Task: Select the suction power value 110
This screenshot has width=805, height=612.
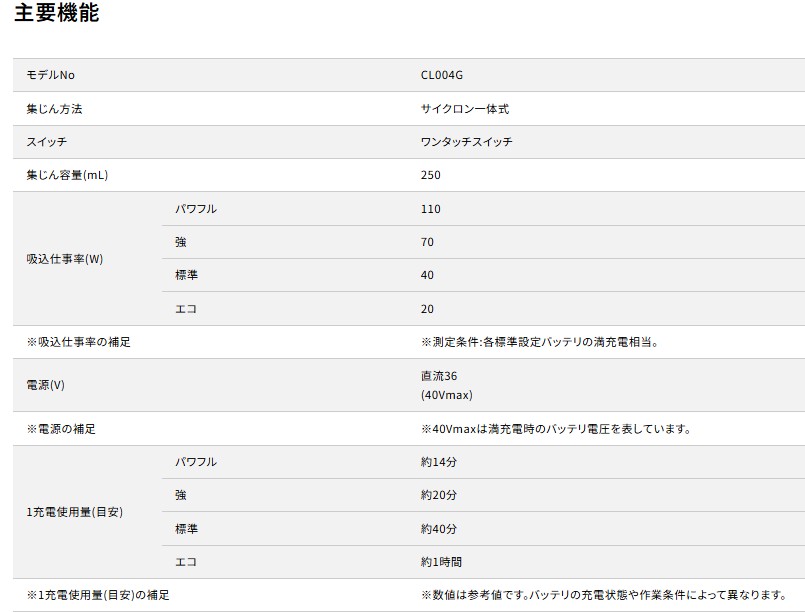Action: pyautogui.click(x=431, y=209)
